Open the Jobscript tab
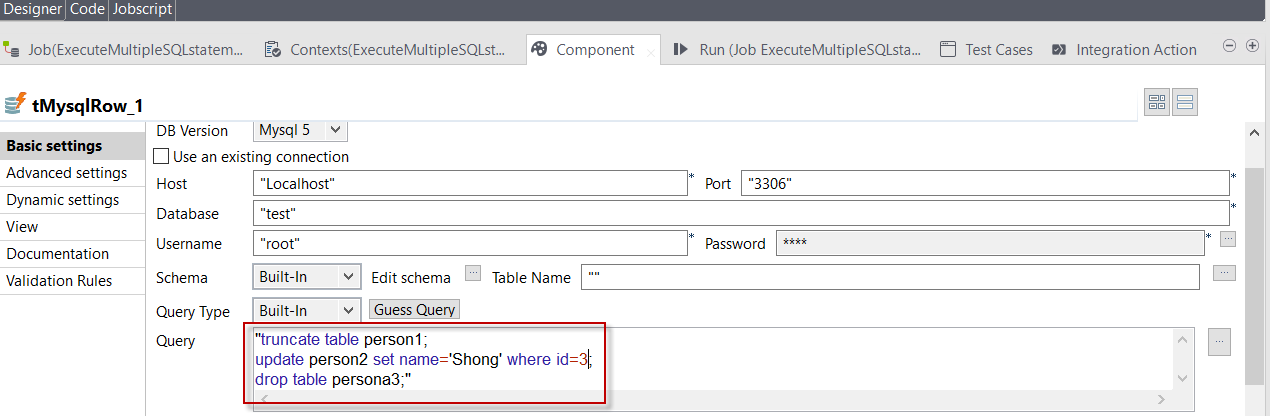The height and width of the screenshot is (416, 1270). pyautogui.click(x=142, y=9)
